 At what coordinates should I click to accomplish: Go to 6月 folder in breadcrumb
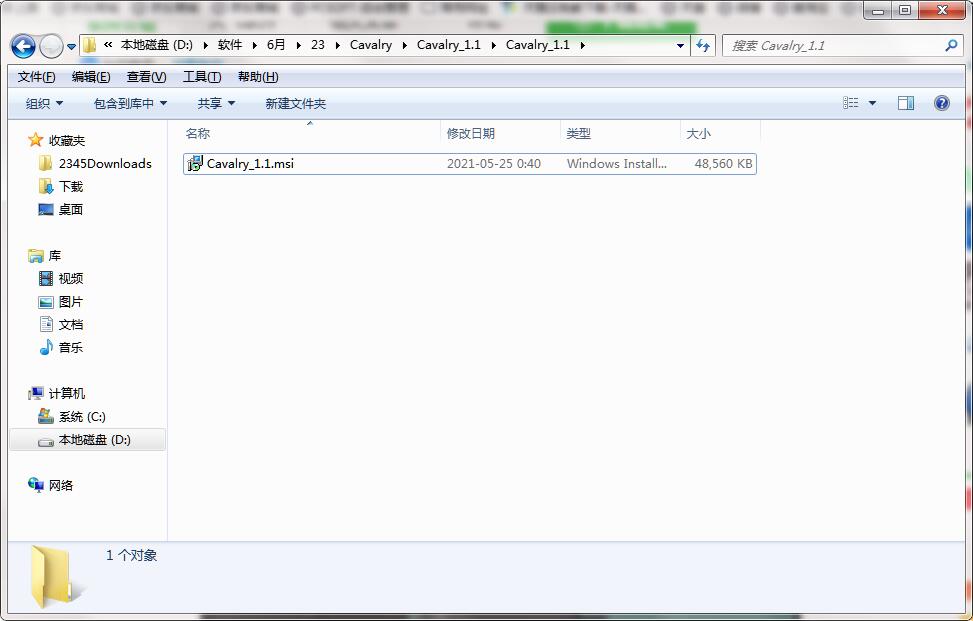(x=276, y=45)
